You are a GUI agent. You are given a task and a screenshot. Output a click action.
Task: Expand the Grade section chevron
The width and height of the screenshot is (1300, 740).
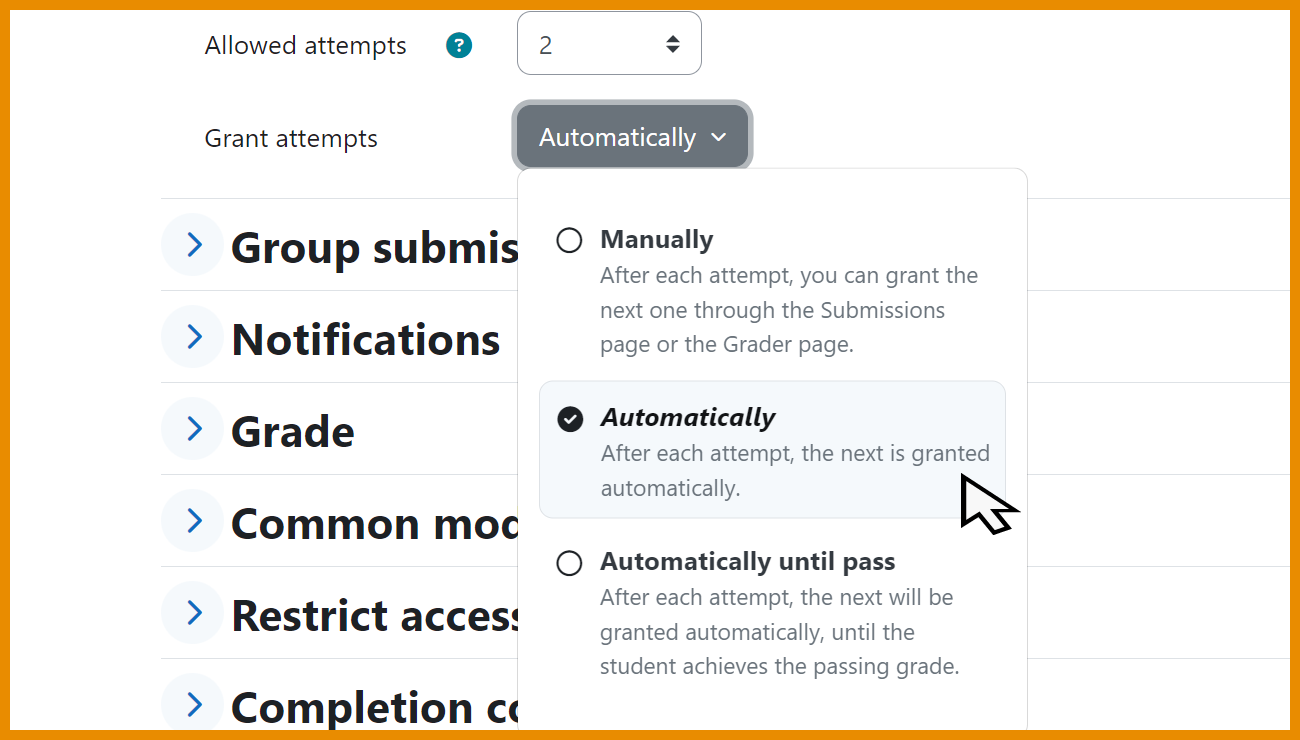click(x=192, y=428)
